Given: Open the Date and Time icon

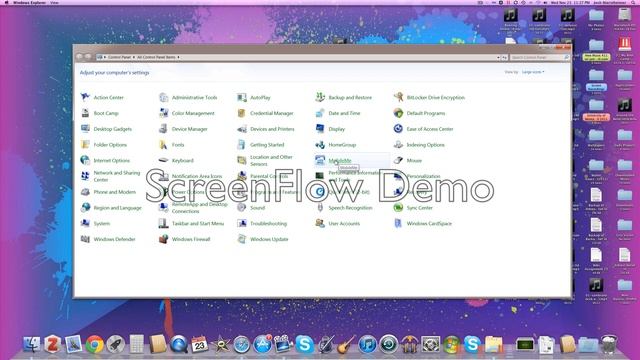Looking at the screenshot, I should 320,113.
